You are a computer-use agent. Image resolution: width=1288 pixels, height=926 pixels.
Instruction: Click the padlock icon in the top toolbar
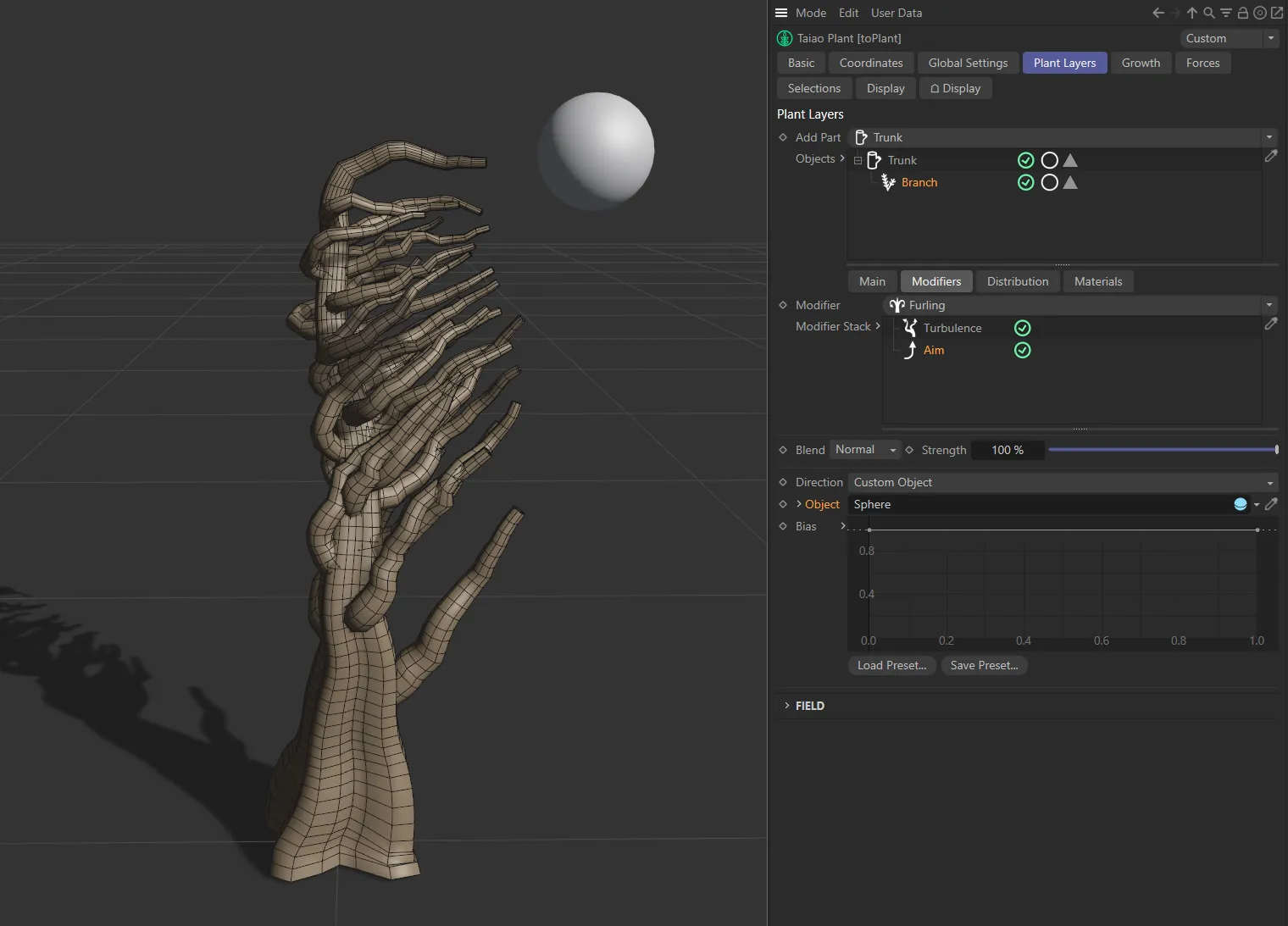pos(1242,13)
